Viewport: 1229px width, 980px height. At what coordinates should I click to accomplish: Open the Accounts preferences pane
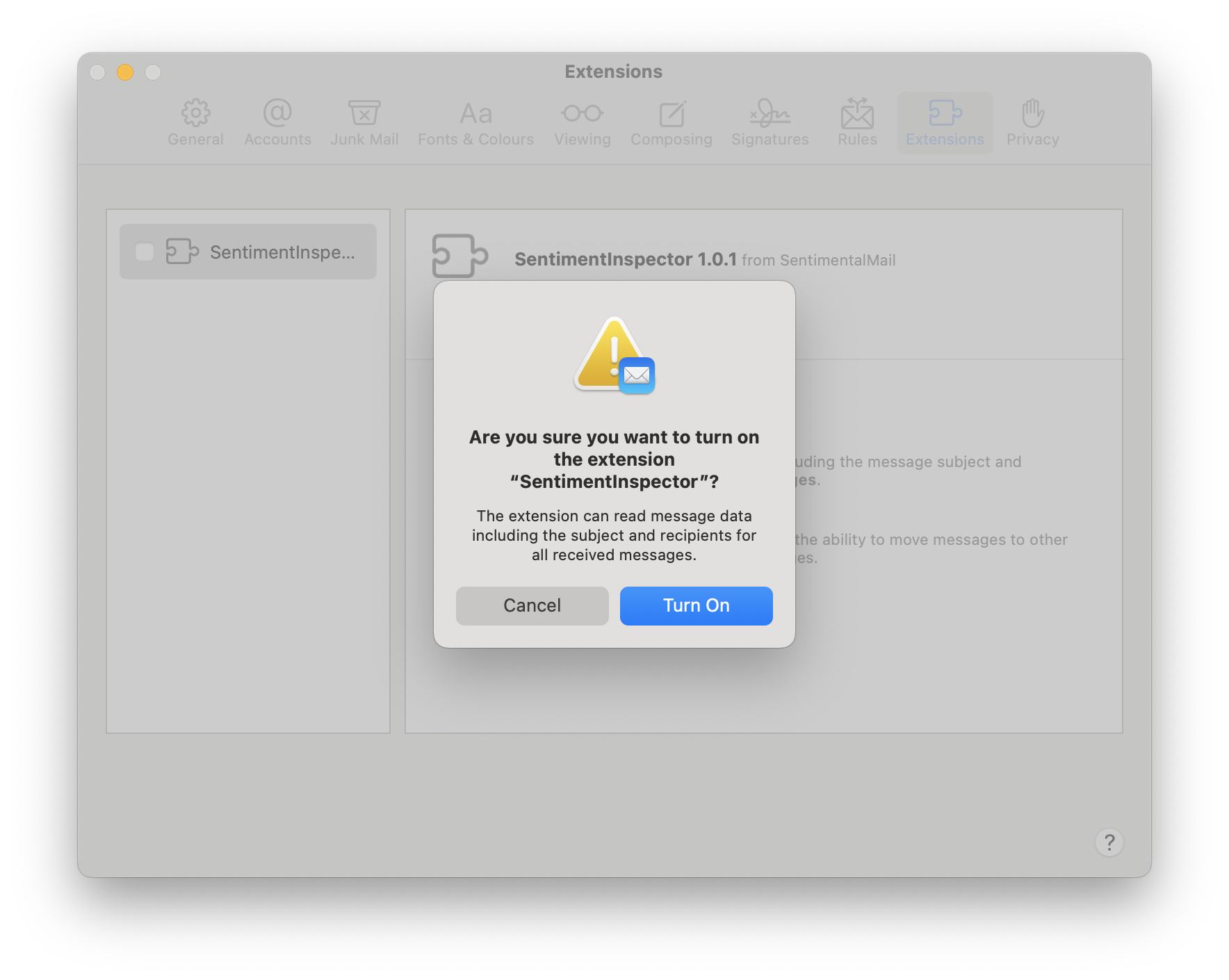click(x=277, y=123)
